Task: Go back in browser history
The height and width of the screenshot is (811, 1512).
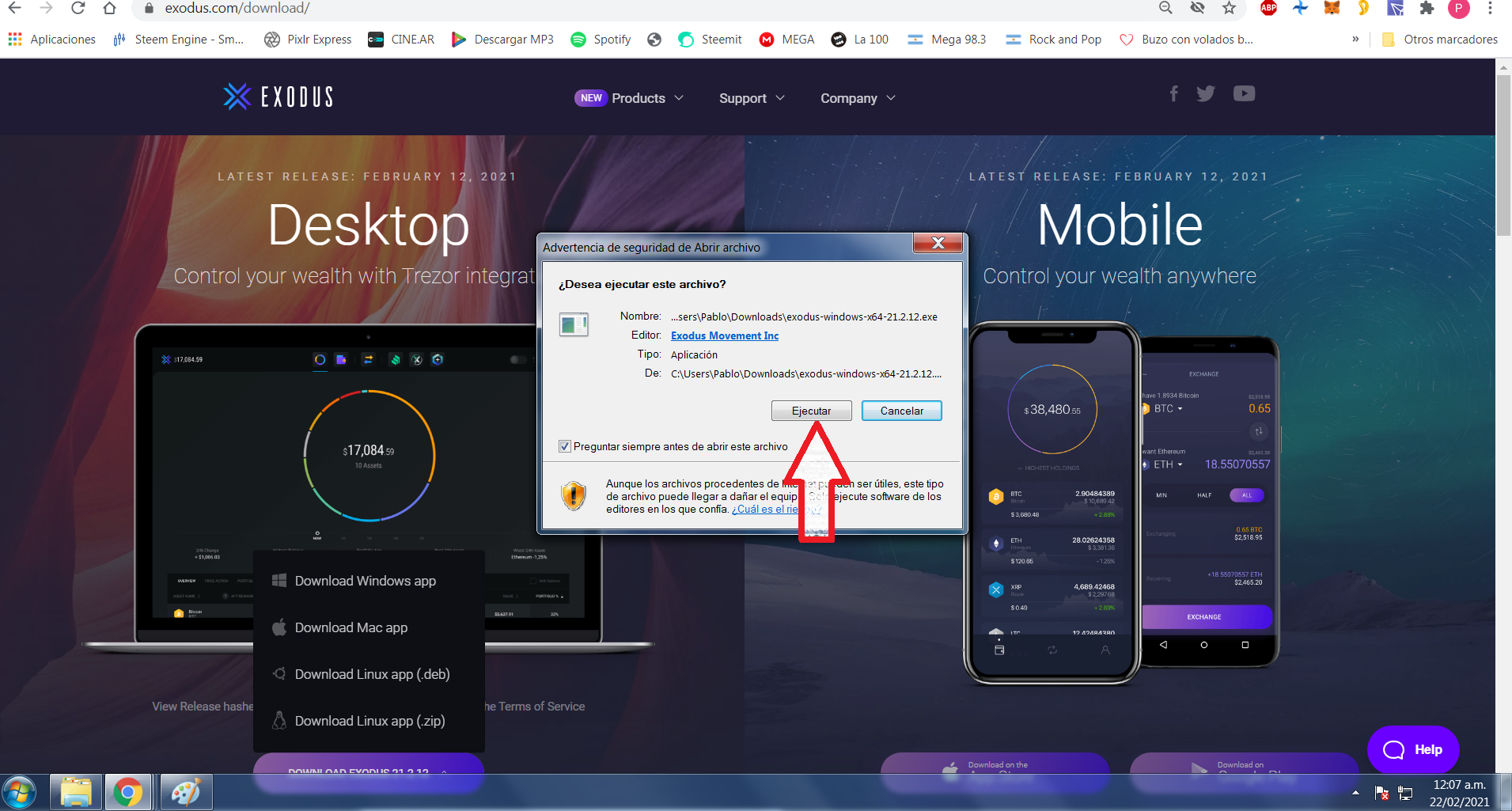Action: [15, 8]
